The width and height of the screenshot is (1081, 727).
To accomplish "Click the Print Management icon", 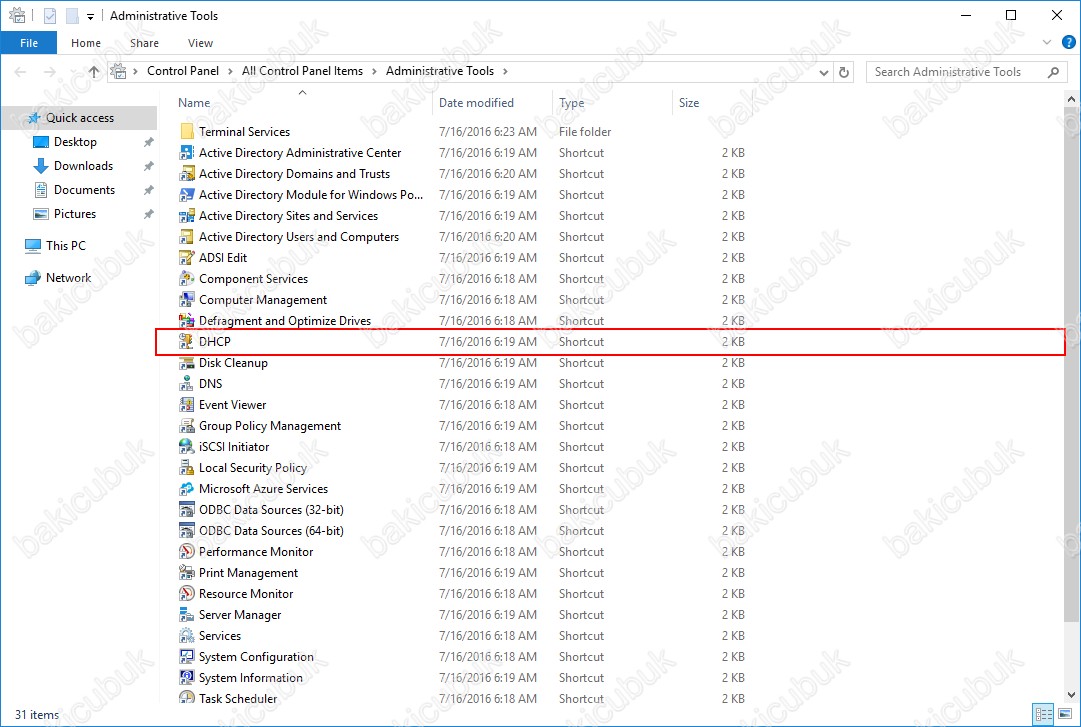I will click(x=186, y=573).
